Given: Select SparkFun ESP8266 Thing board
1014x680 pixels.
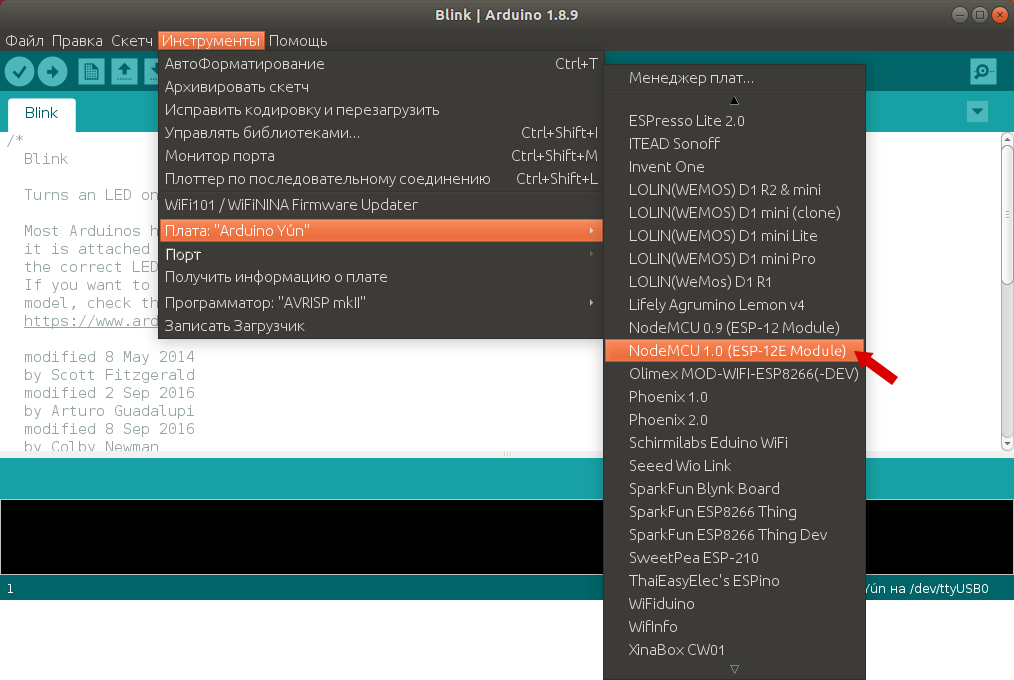Looking at the screenshot, I should point(735,512).
